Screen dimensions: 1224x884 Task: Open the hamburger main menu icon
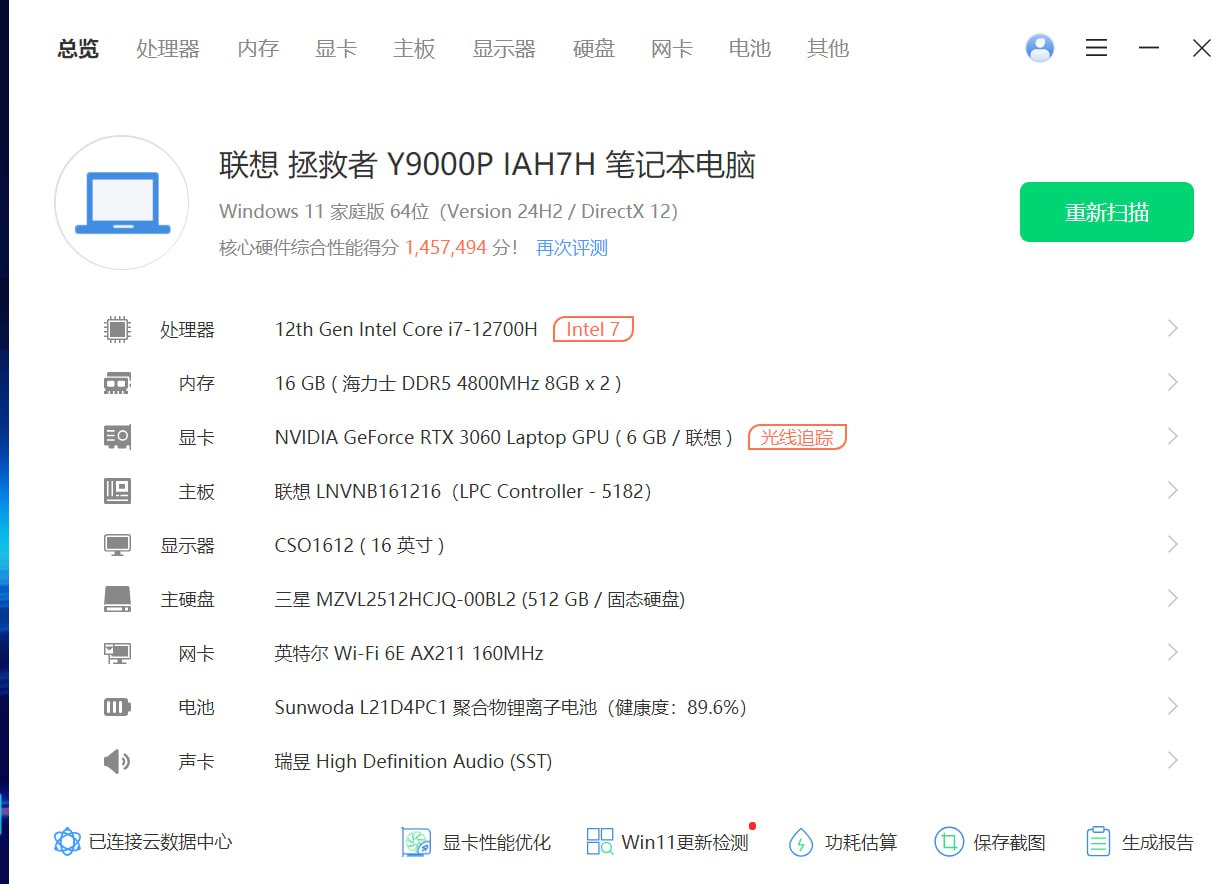coord(1097,48)
